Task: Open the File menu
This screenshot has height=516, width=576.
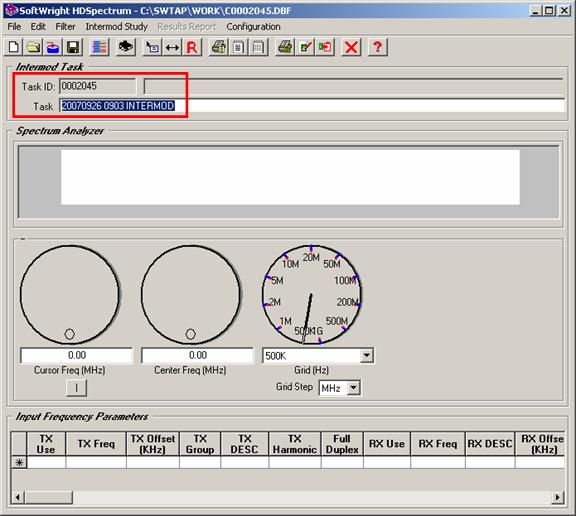Action: tap(14, 27)
